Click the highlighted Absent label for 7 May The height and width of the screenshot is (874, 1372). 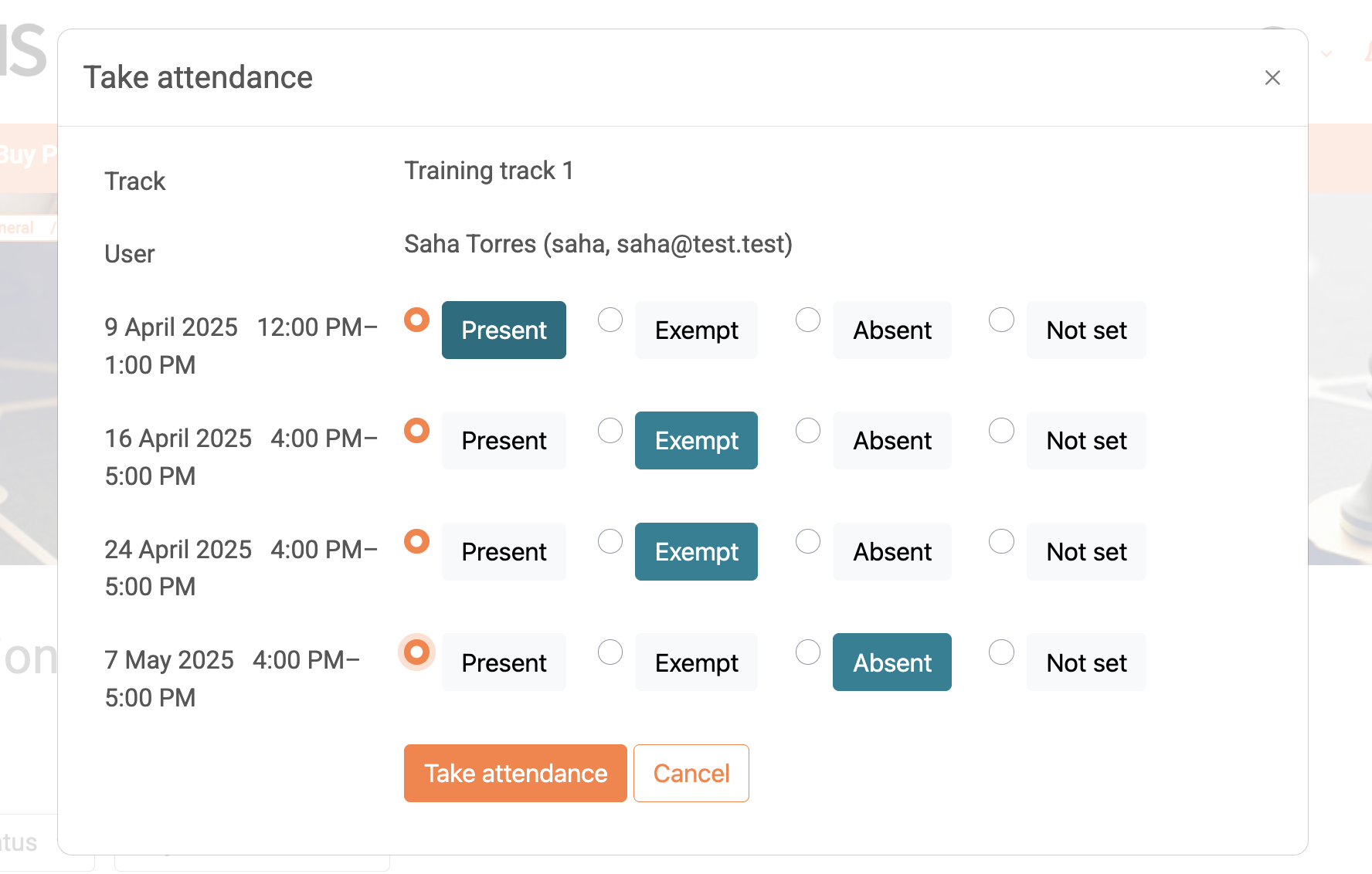[892, 662]
